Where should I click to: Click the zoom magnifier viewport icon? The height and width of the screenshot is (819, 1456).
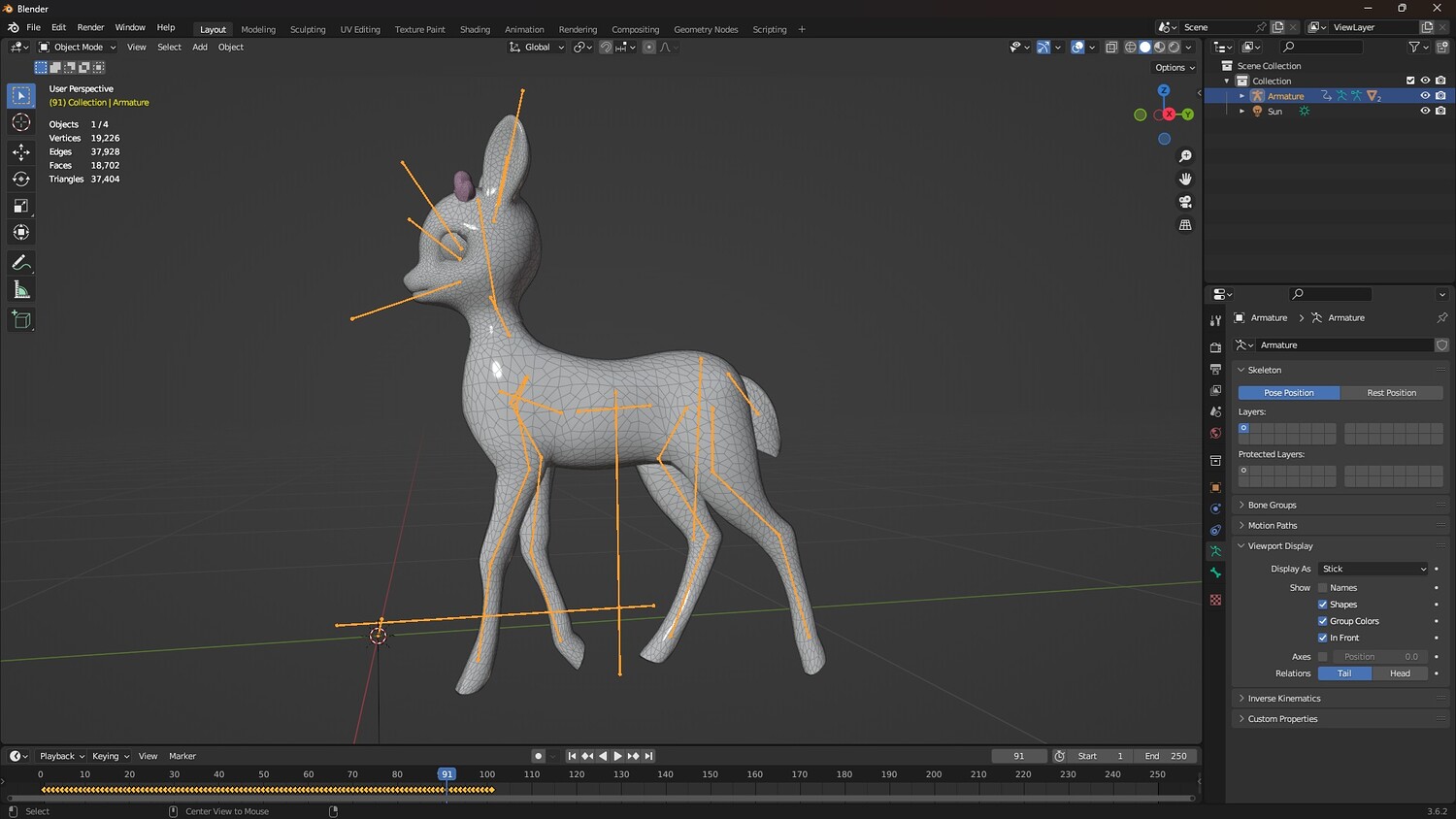tap(1185, 156)
